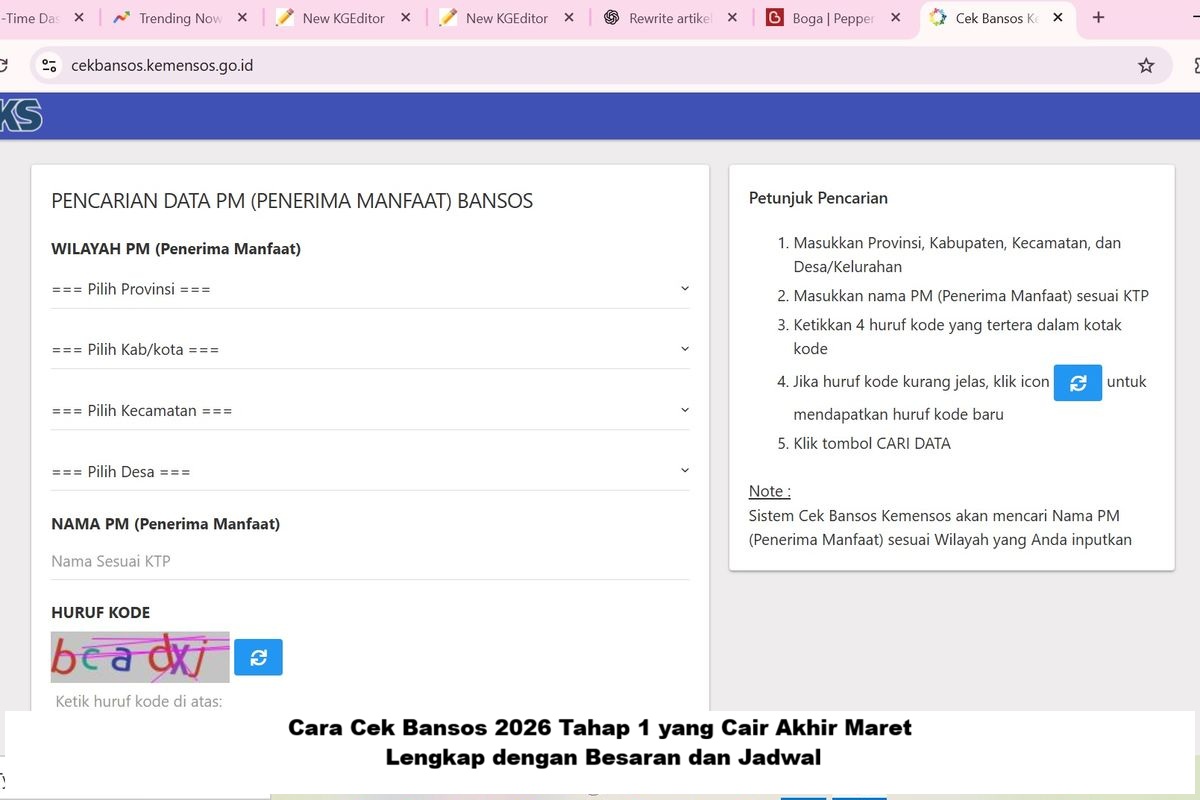The height and width of the screenshot is (800, 1200).
Task: Expand the Pilih Kecamatan dropdown
Action: [x=370, y=411]
